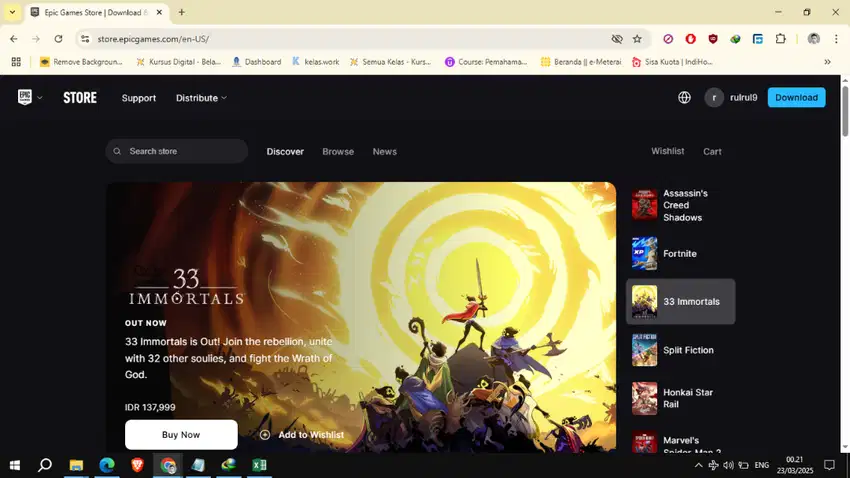The width and height of the screenshot is (850, 478).
Task: Click the globe language icon
Action: [684, 98]
